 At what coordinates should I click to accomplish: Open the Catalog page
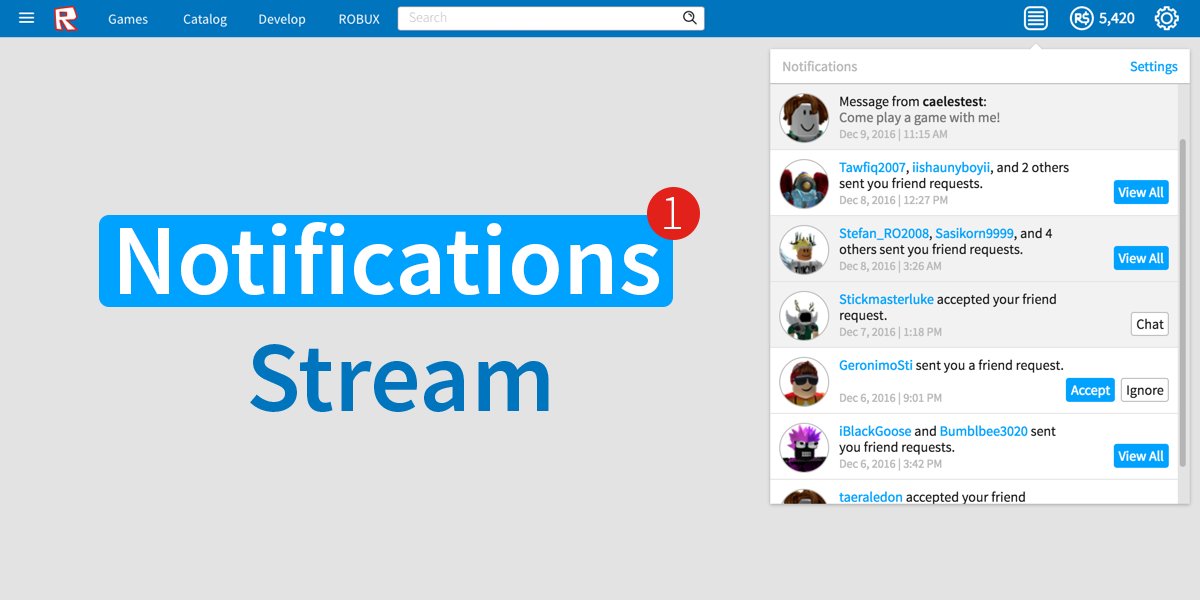tap(205, 19)
